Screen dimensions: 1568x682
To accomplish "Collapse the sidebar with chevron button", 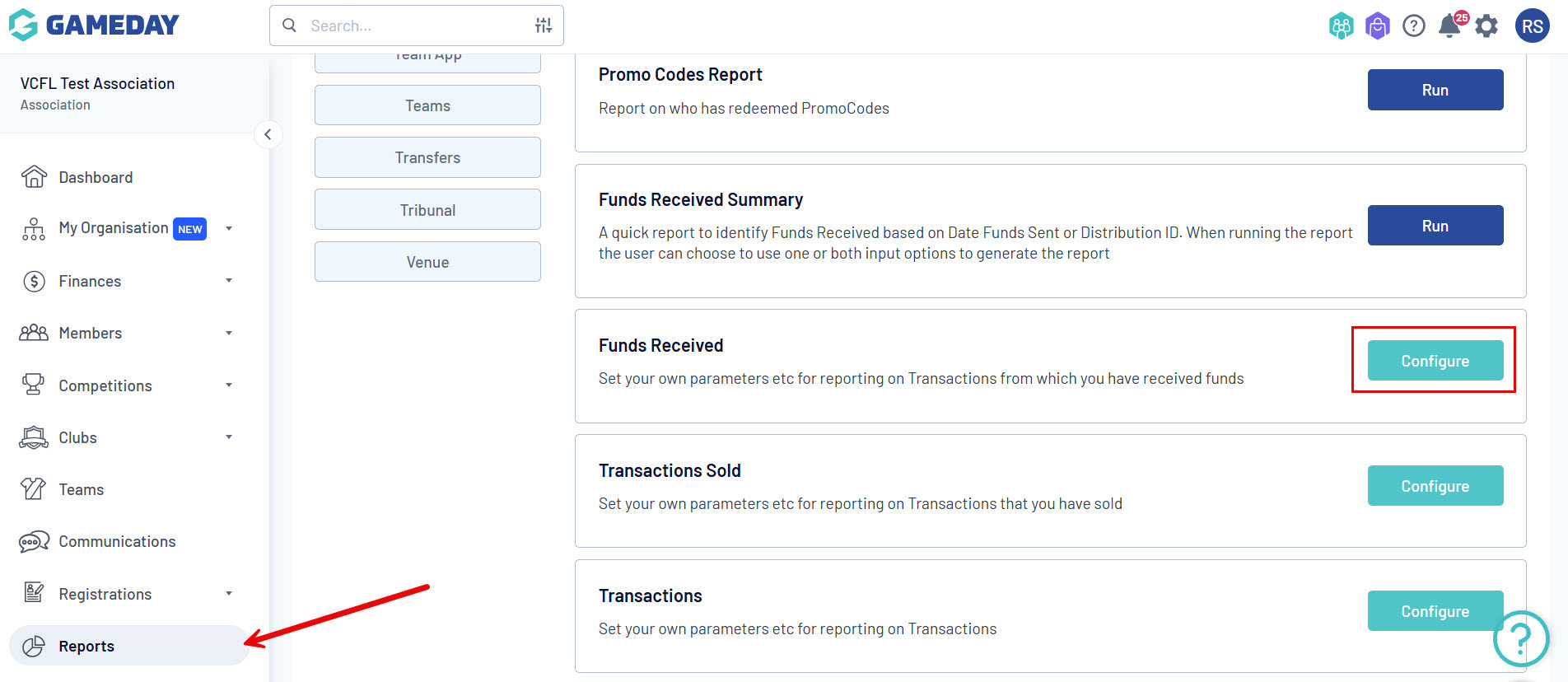I will pos(268,134).
